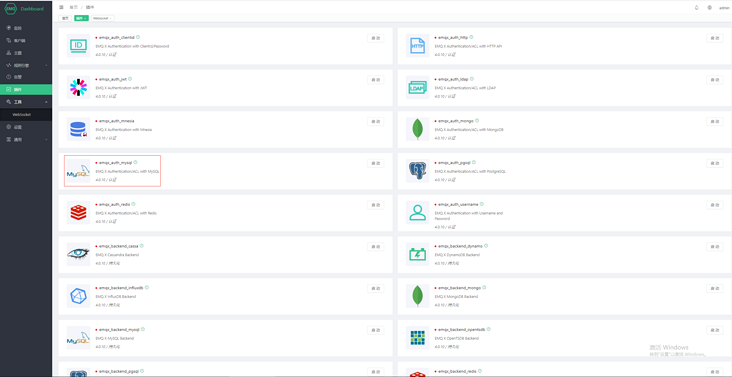Click the emqx_auth_clientid ID plugin icon

(78, 45)
